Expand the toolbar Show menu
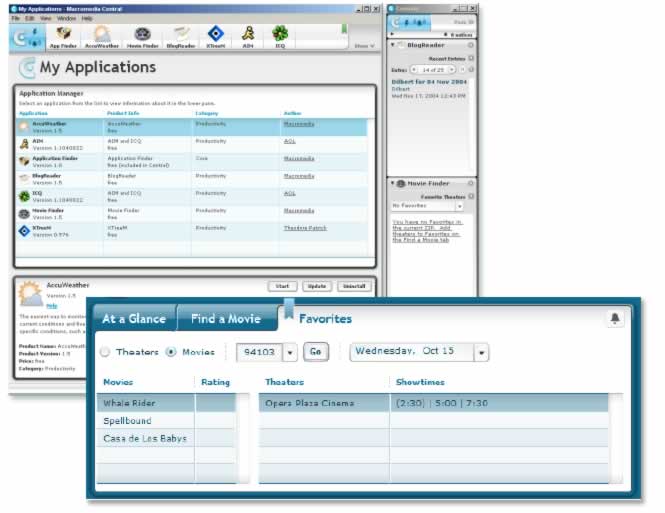This screenshot has width=665, height=513. (364, 46)
